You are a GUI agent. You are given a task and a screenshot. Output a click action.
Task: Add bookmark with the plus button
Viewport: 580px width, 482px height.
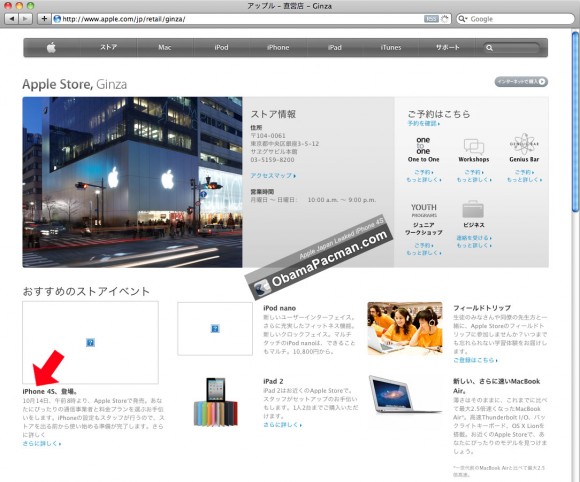(44, 18)
